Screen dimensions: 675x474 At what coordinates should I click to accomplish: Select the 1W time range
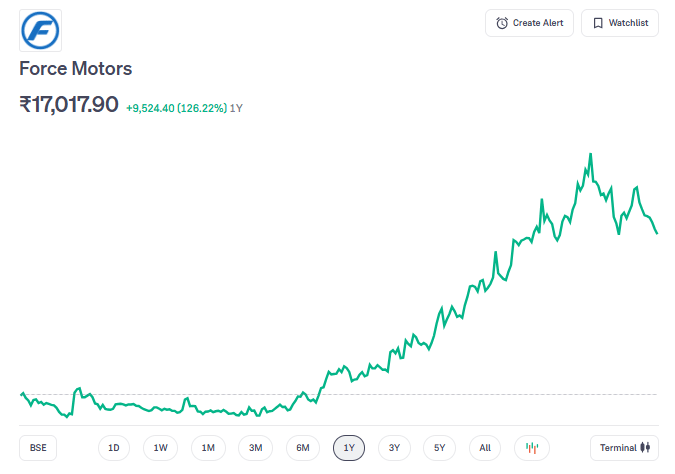click(x=160, y=448)
